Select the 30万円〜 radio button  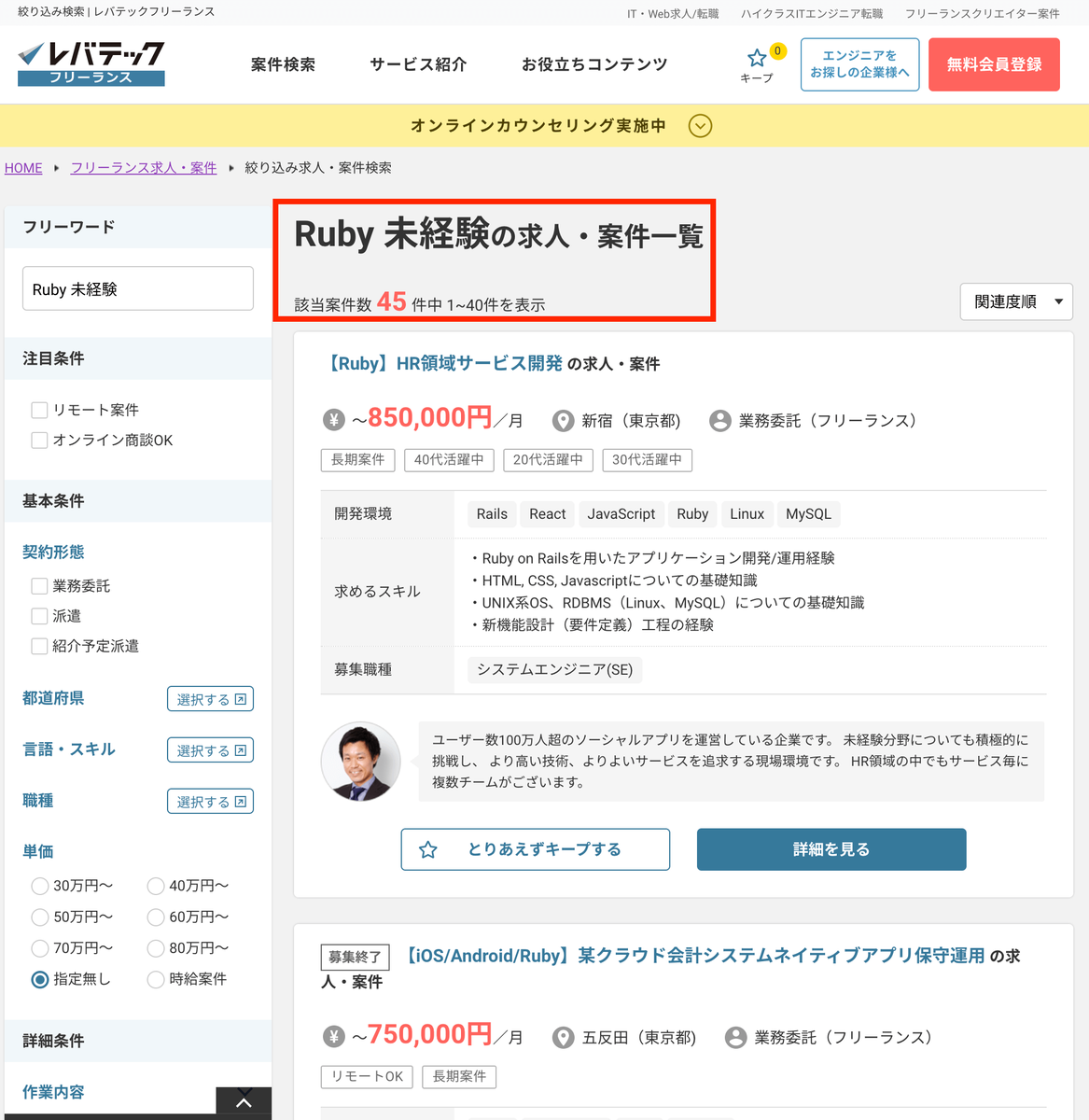pyautogui.click(x=39, y=886)
